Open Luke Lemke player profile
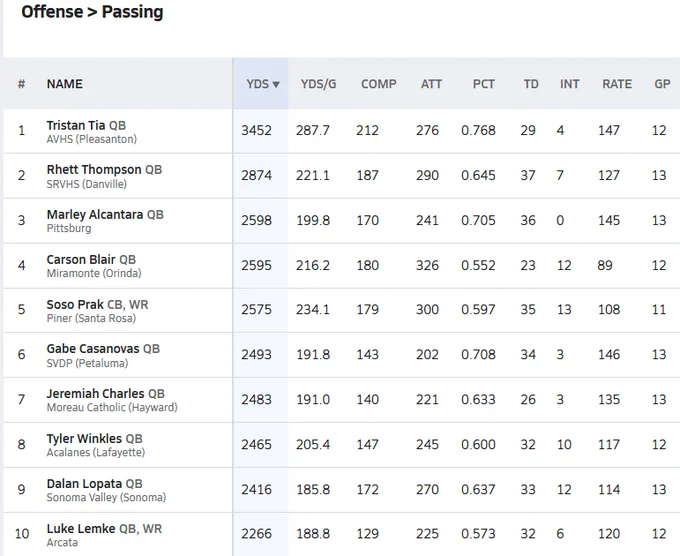 point(81,529)
